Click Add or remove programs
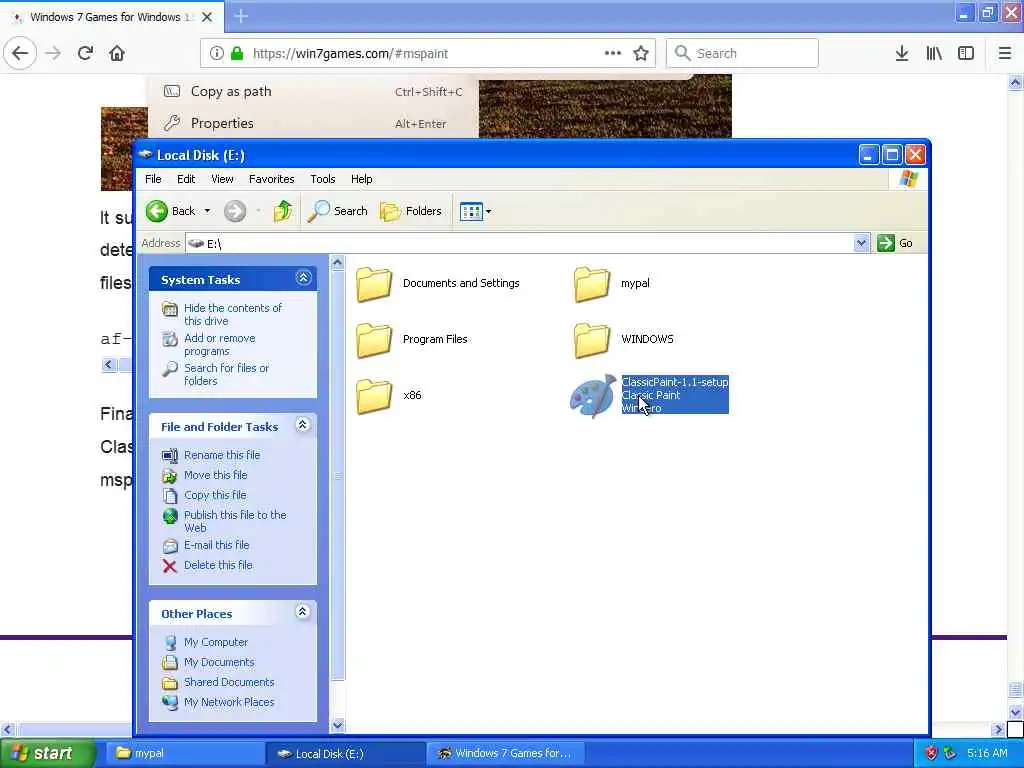 [x=219, y=344]
